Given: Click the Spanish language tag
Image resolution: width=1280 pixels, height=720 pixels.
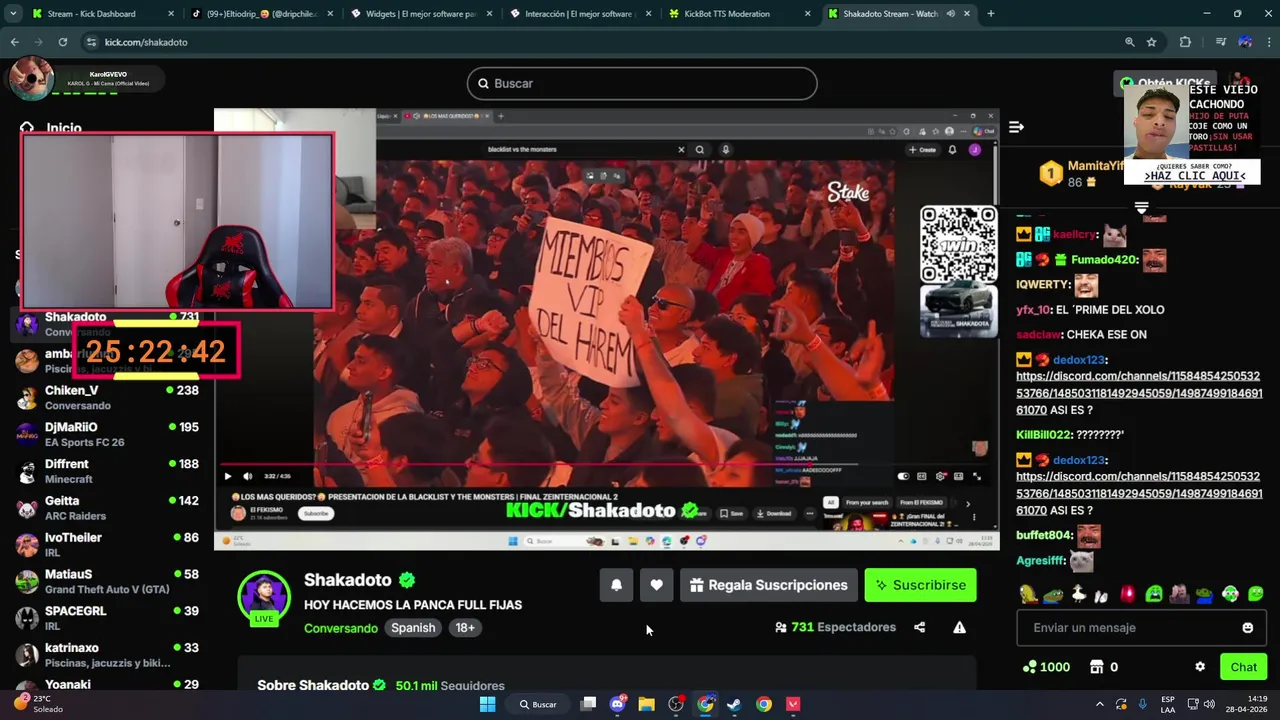Looking at the screenshot, I should pos(413,628).
